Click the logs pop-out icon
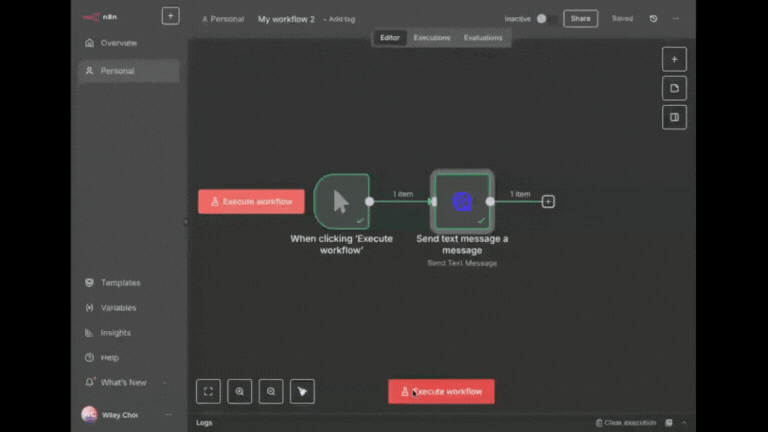This screenshot has width=768, height=432. [x=669, y=423]
